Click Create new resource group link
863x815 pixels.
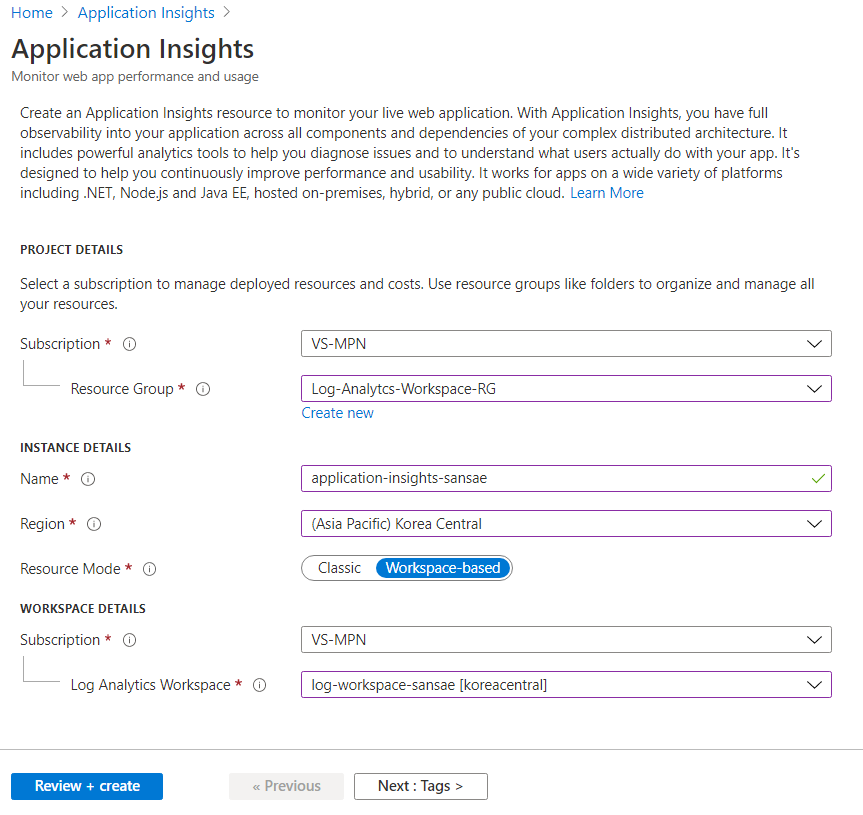pyautogui.click(x=337, y=413)
